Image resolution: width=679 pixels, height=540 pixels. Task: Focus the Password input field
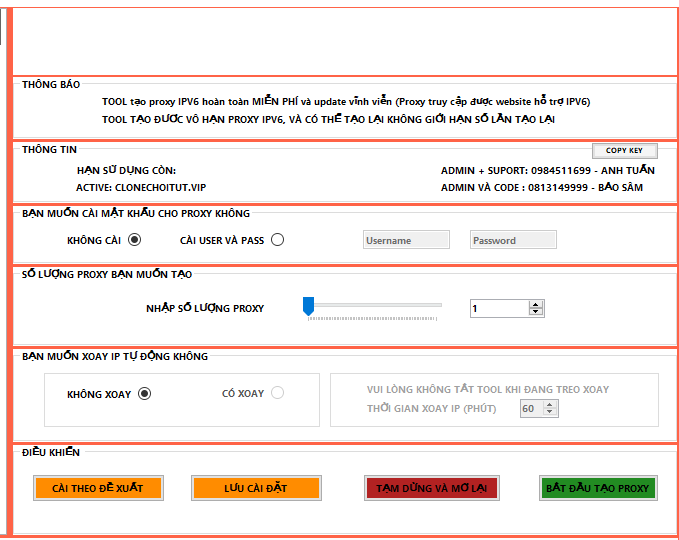point(513,240)
